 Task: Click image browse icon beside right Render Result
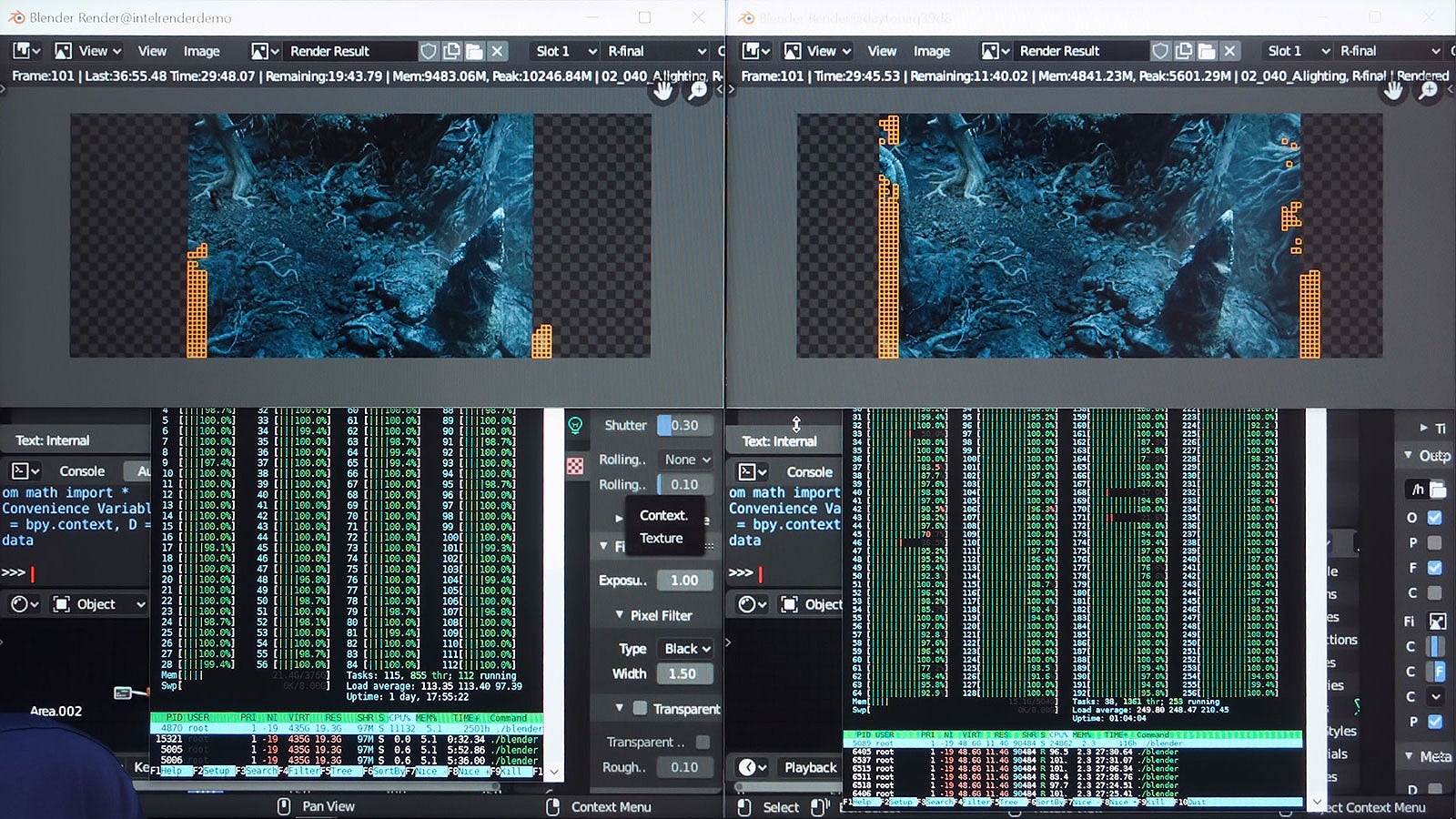coord(994,51)
